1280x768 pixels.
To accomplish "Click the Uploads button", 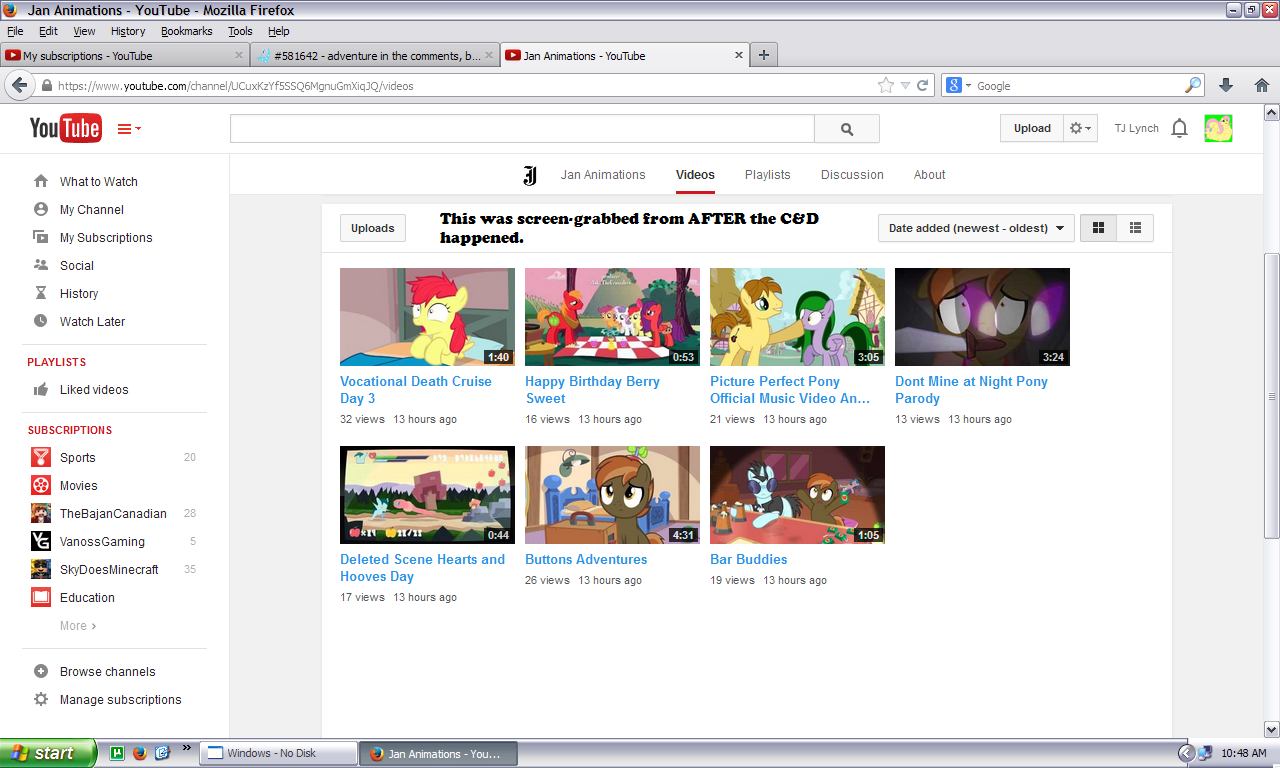I will coord(372,228).
